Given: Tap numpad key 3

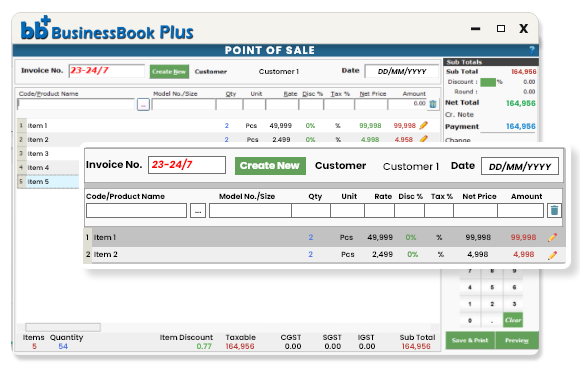Looking at the screenshot, I should click(514, 304).
